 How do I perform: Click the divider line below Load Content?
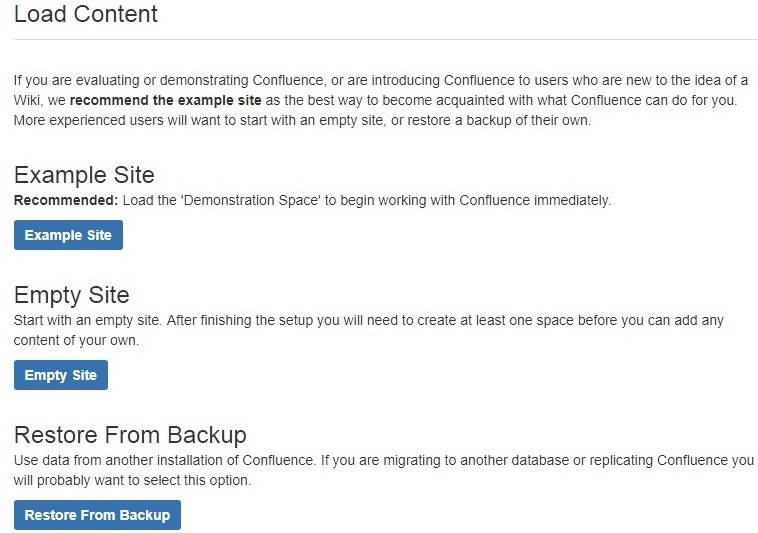pyautogui.click(x=385, y=40)
